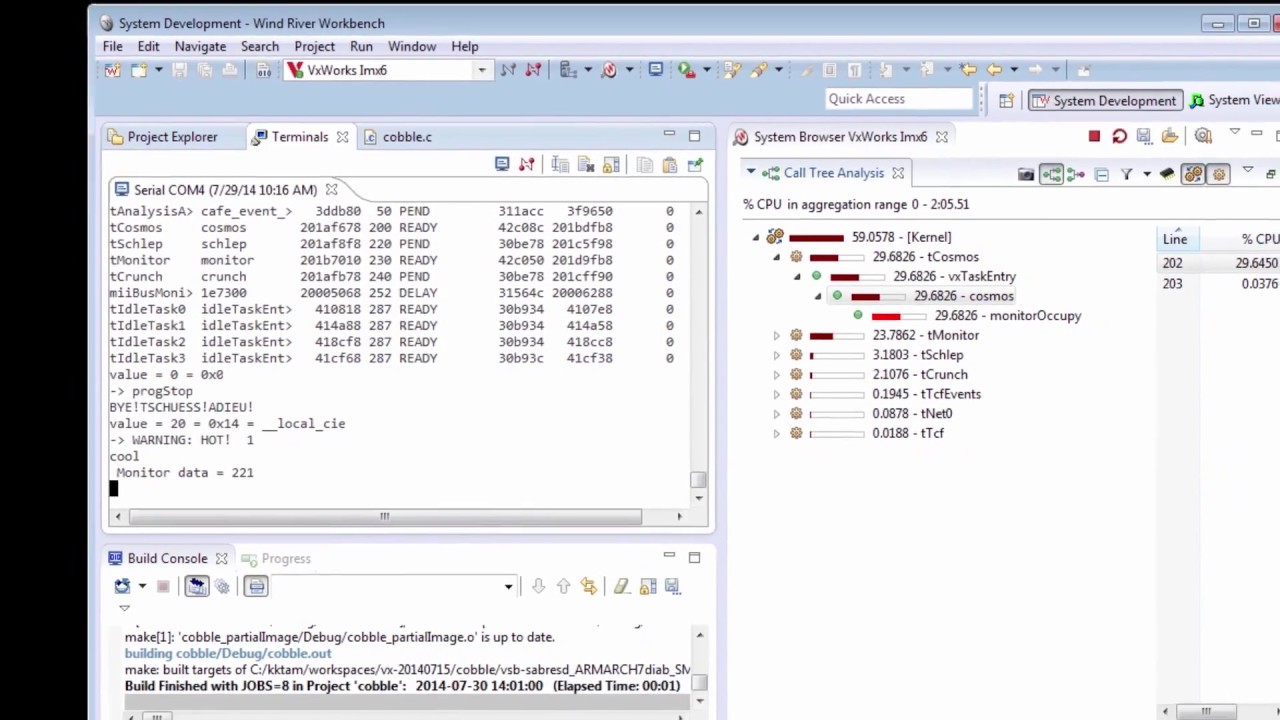Click the terminal horizontal scrollbar thumb

[384, 516]
